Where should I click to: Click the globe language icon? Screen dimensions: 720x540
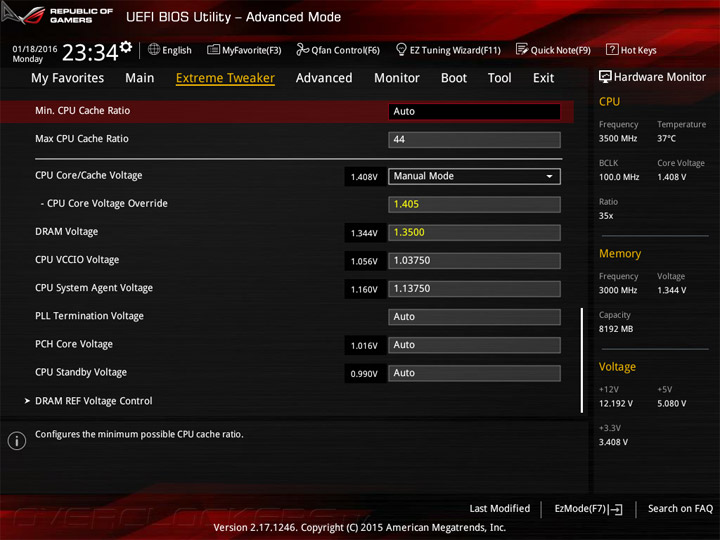pos(154,49)
